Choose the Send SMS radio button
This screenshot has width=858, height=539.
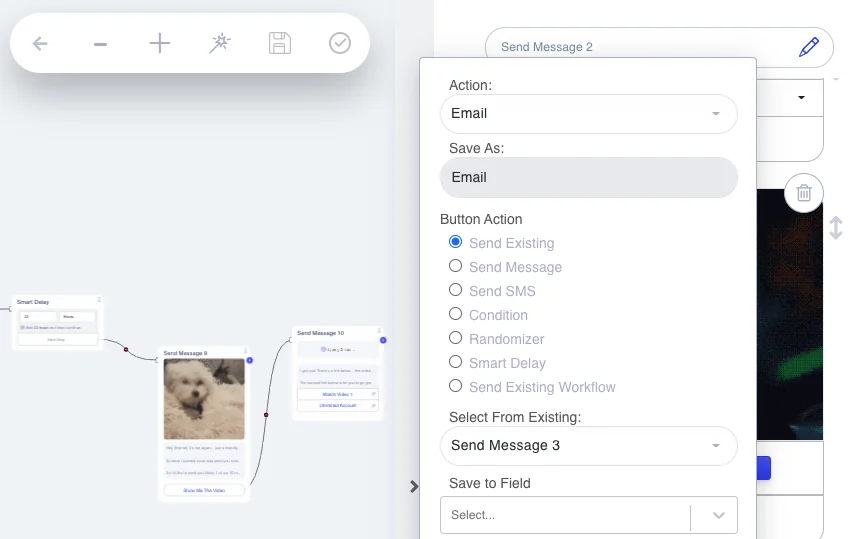455,290
